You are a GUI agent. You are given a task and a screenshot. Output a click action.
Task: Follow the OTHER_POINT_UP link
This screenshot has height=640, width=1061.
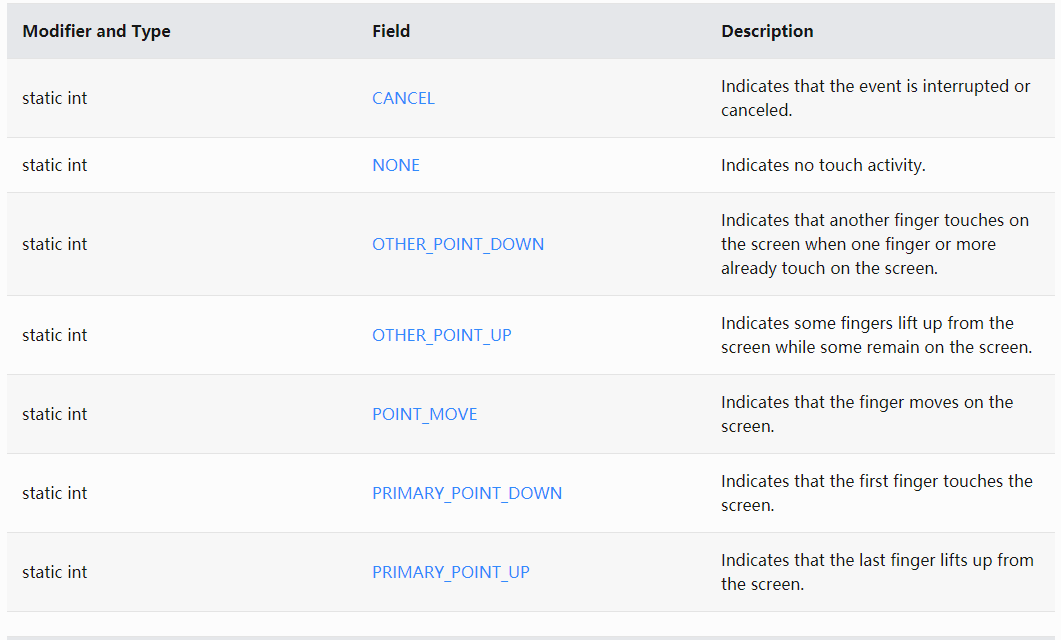[x=441, y=335]
